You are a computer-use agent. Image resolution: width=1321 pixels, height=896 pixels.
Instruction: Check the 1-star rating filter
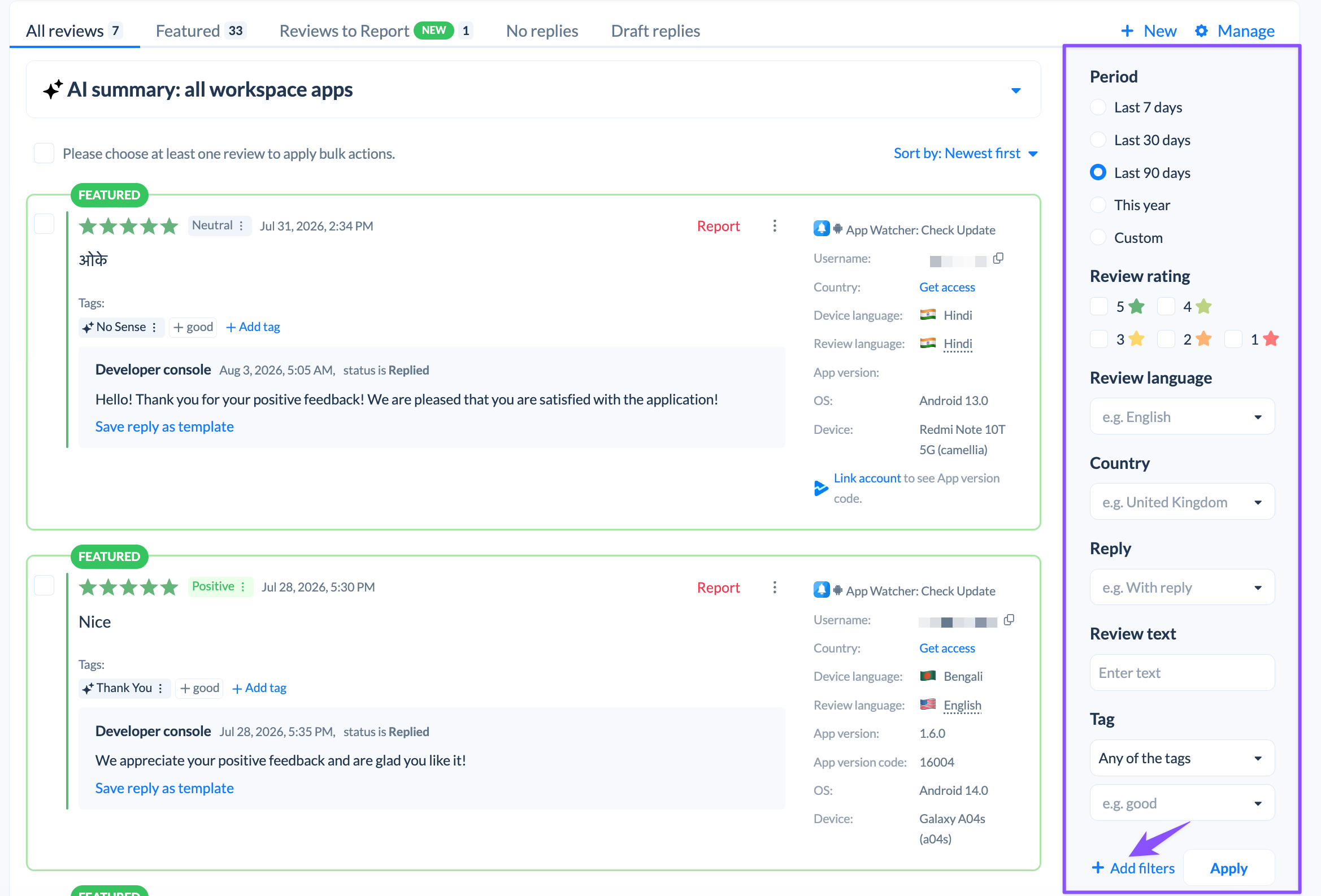(x=1233, y=339)
